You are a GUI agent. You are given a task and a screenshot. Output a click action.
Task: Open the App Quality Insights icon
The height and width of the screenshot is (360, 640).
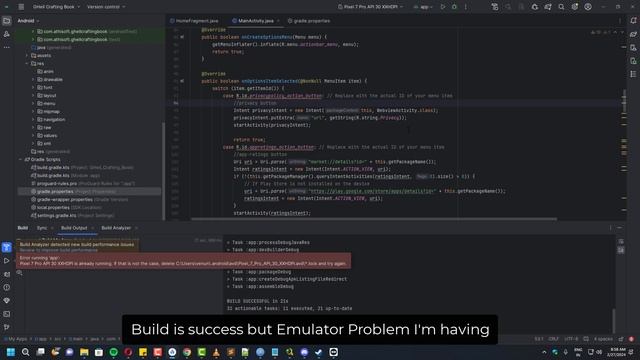tap(7, 301)
